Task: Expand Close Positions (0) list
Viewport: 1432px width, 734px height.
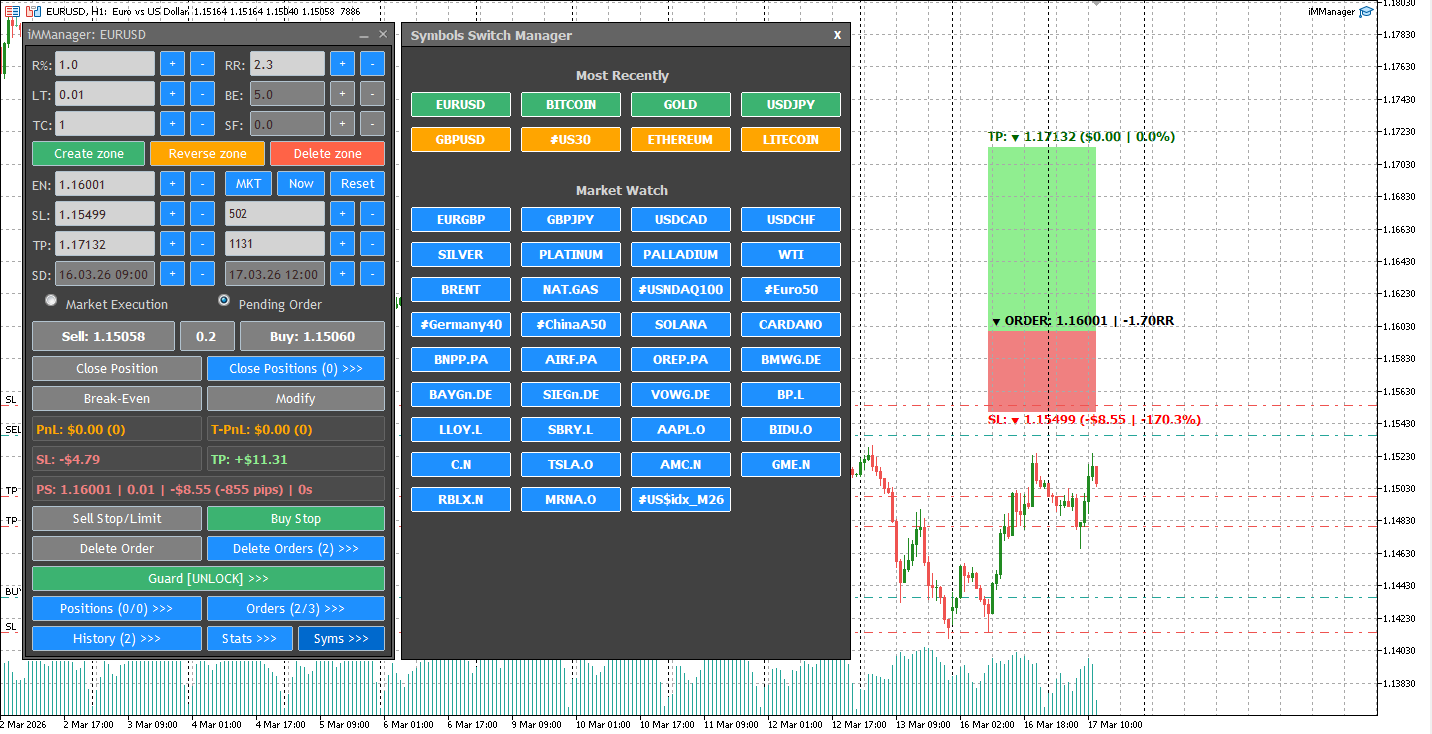Action: pos(296,369)
